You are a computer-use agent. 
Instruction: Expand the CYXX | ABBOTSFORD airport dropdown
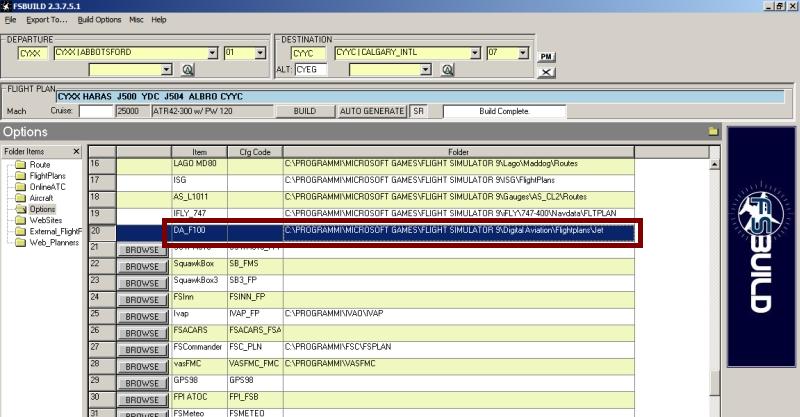coord(213,53)
